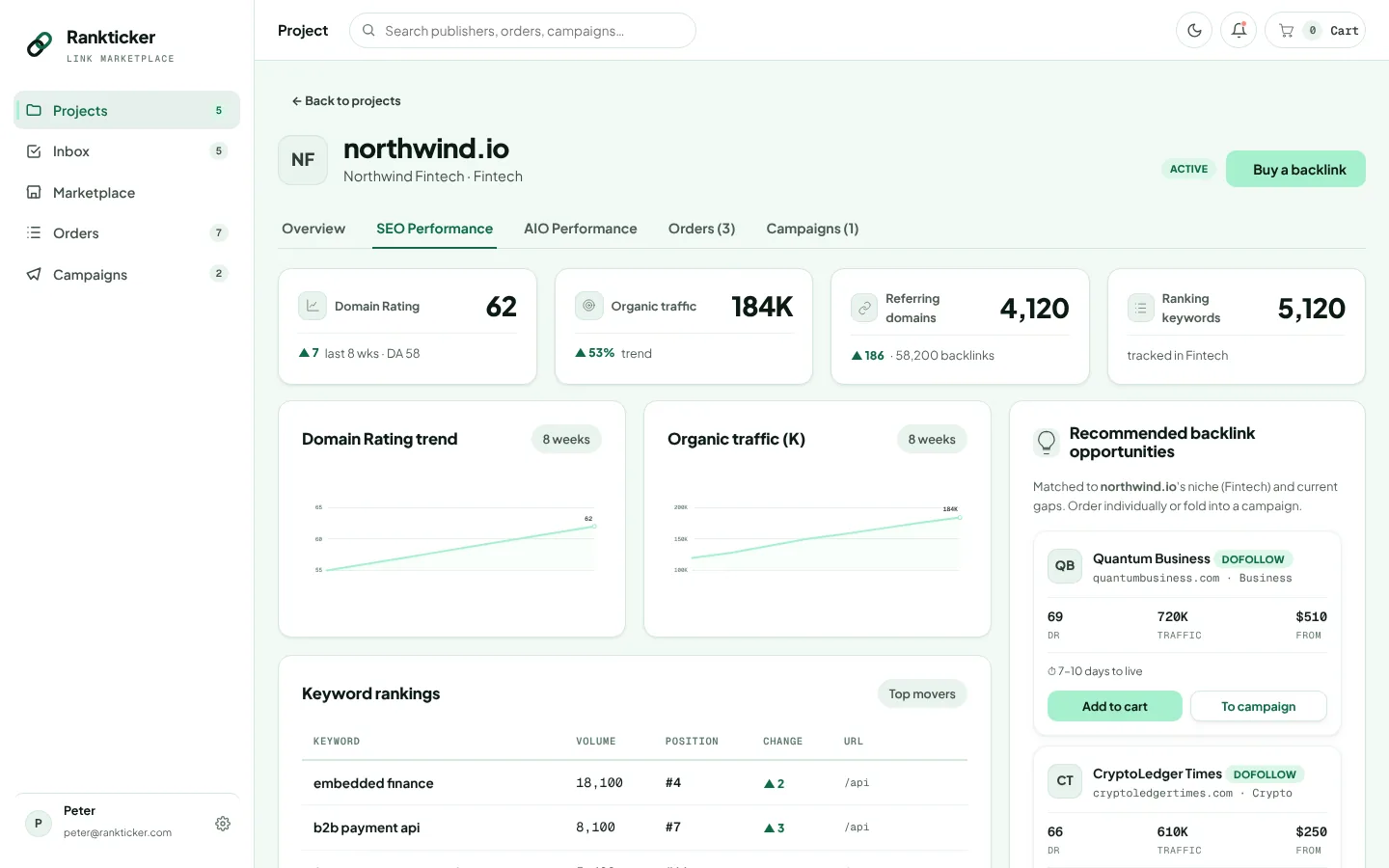Click the b2b payment api keyword

(367, 827)
